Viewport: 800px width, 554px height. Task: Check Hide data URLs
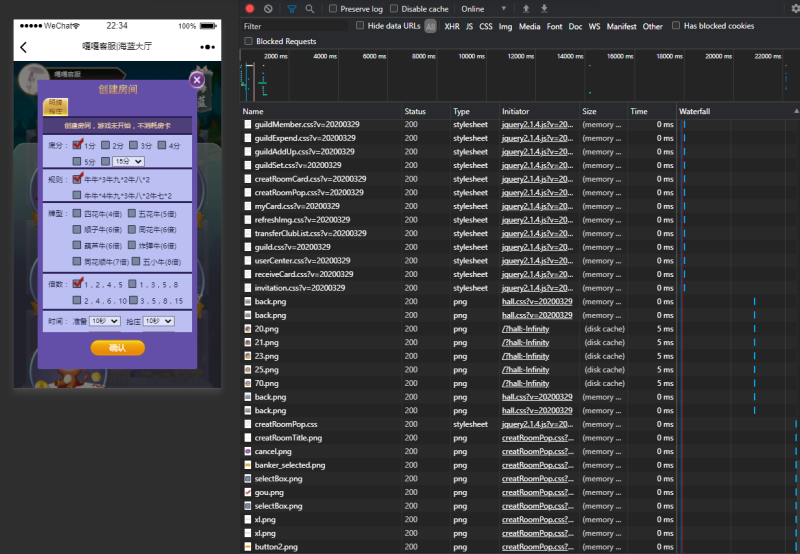pos(360,26)
